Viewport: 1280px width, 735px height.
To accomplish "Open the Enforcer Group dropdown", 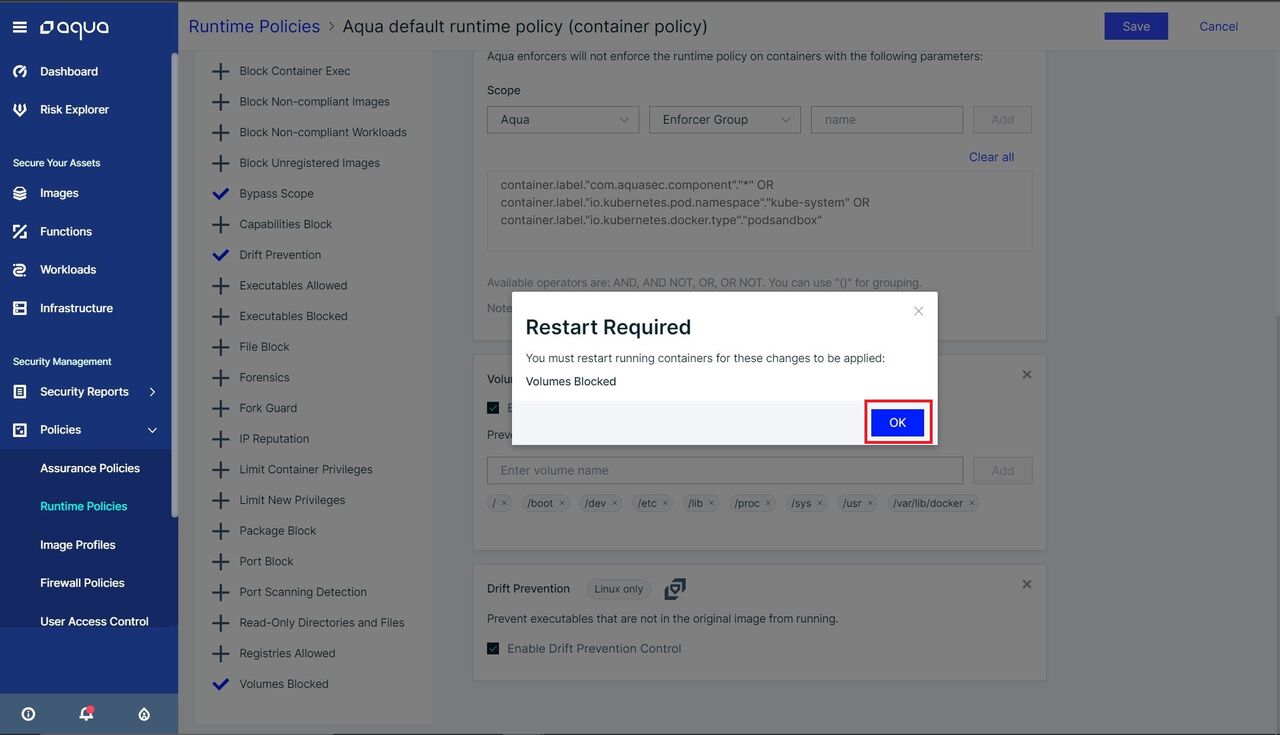I will click(x=725, y=120).
